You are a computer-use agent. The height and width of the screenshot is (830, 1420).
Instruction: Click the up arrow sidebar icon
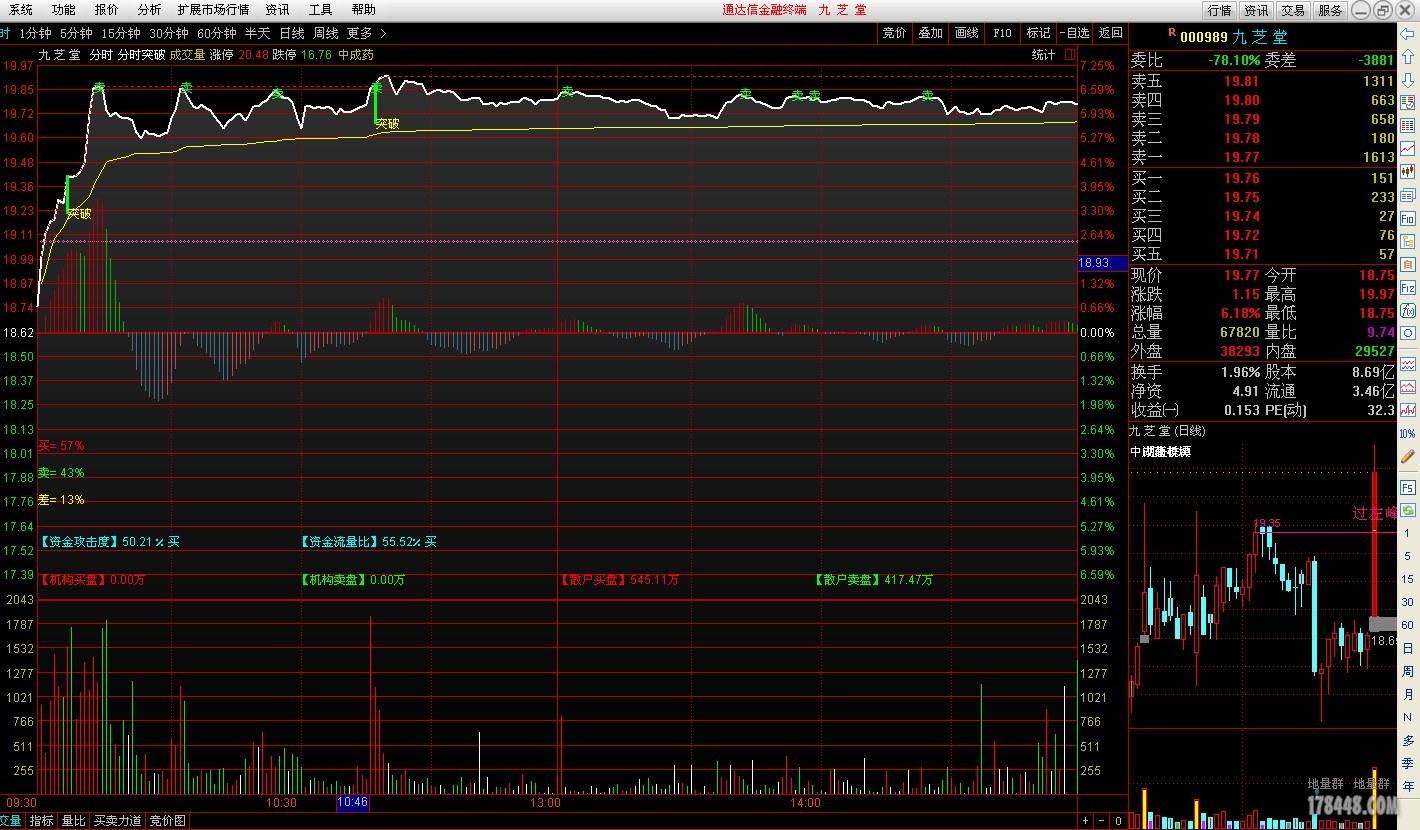(1408, 56)
